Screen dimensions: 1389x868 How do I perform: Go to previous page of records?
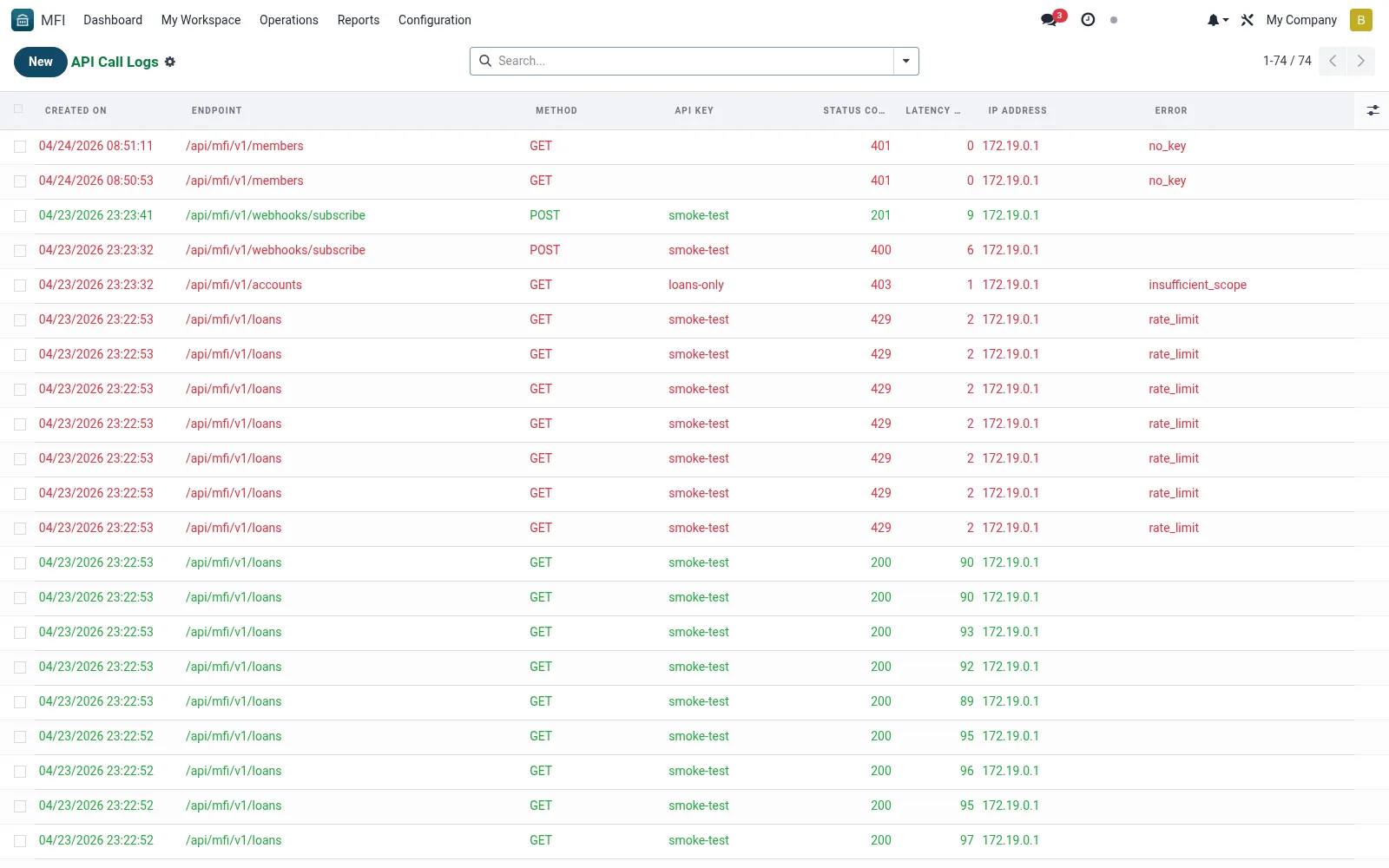click(x=1333, y=61)
